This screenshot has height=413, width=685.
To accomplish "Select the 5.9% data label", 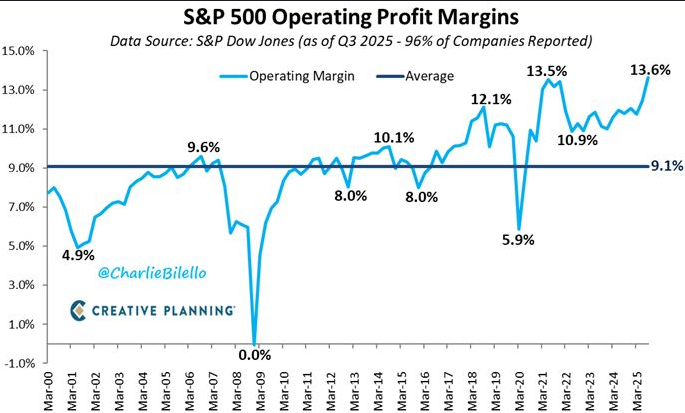I will point(518,240).
